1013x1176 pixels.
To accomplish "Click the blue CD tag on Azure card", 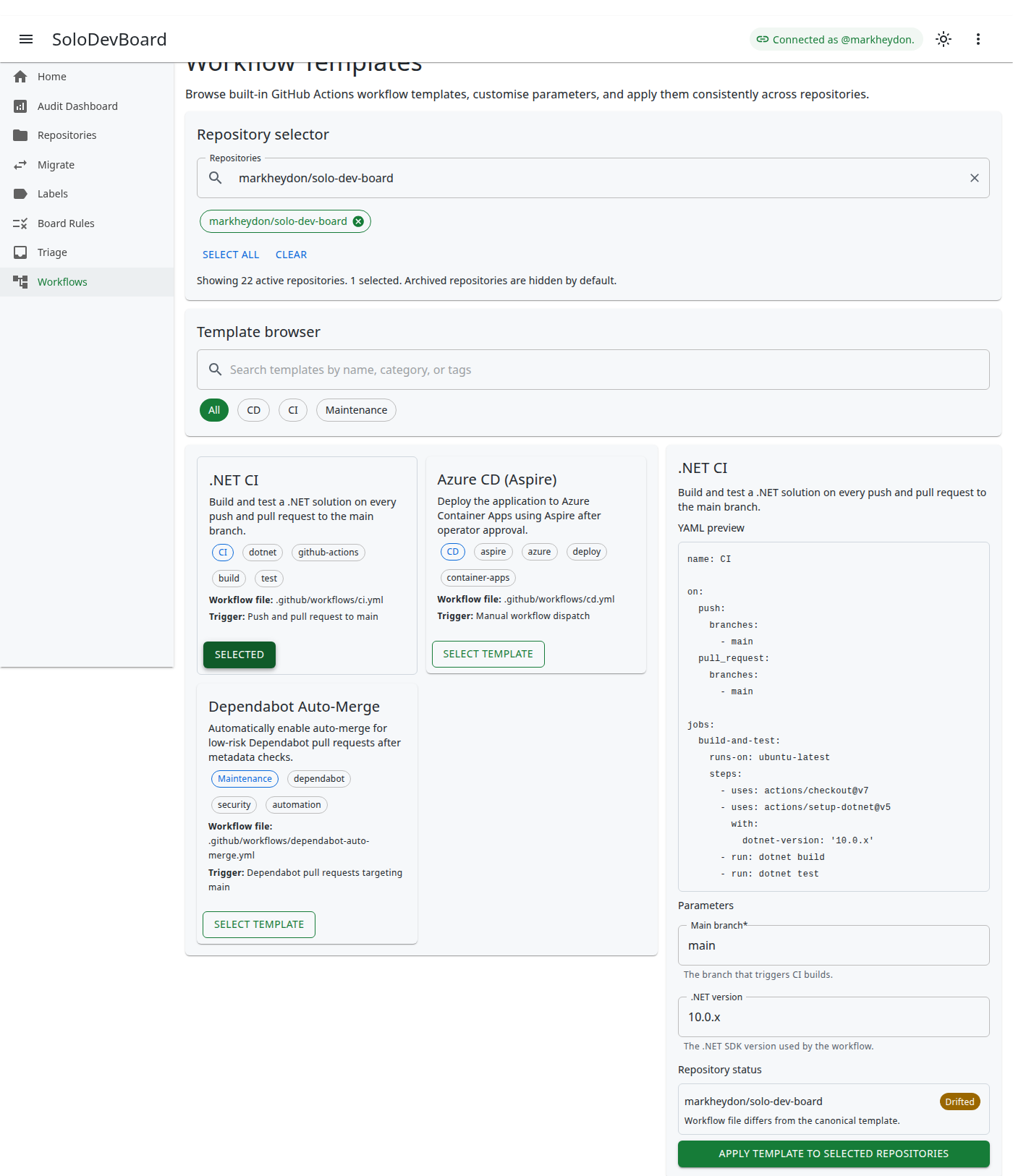I will 453,552.
